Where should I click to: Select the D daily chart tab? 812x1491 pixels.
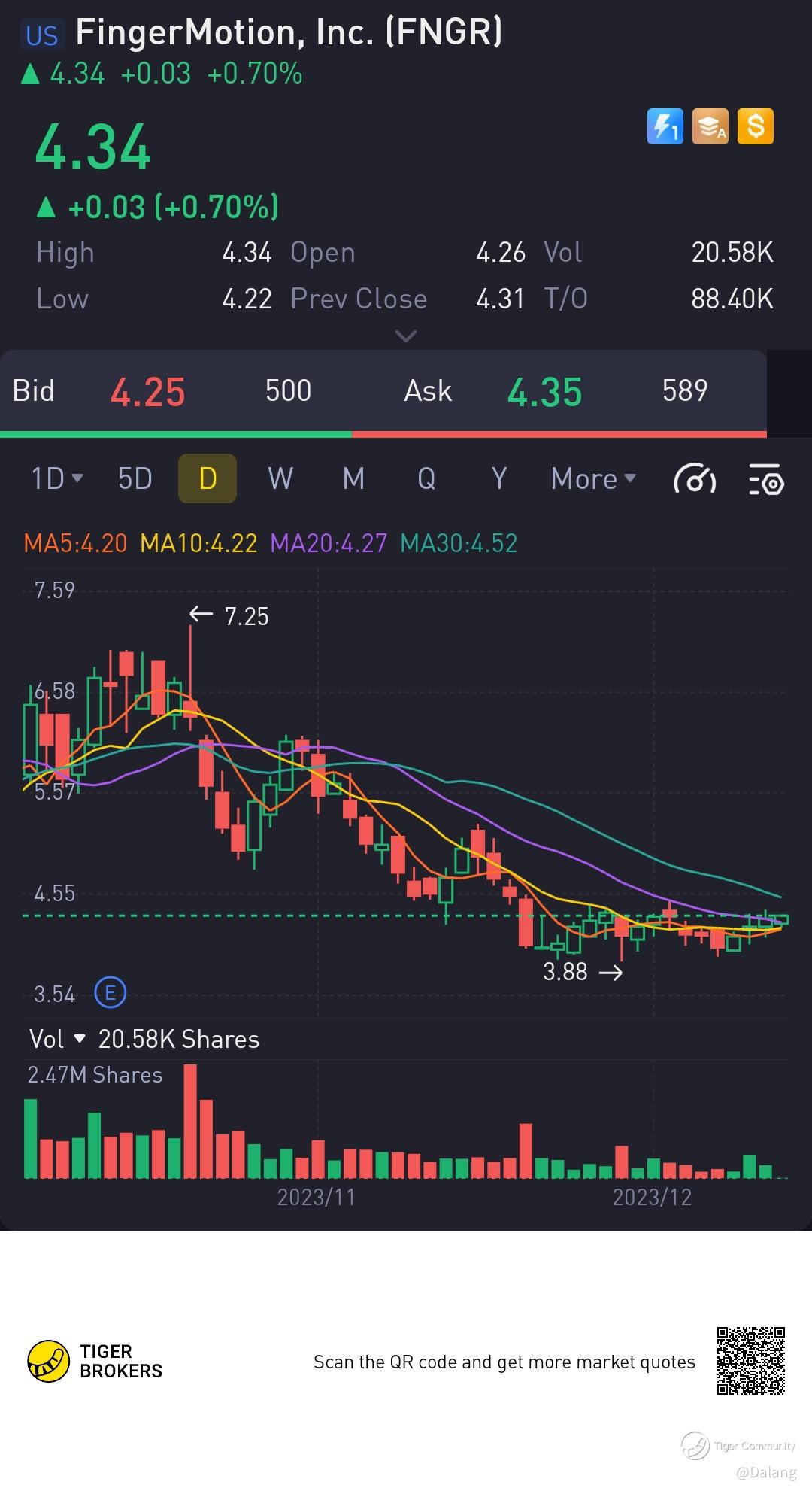[208, 478]
